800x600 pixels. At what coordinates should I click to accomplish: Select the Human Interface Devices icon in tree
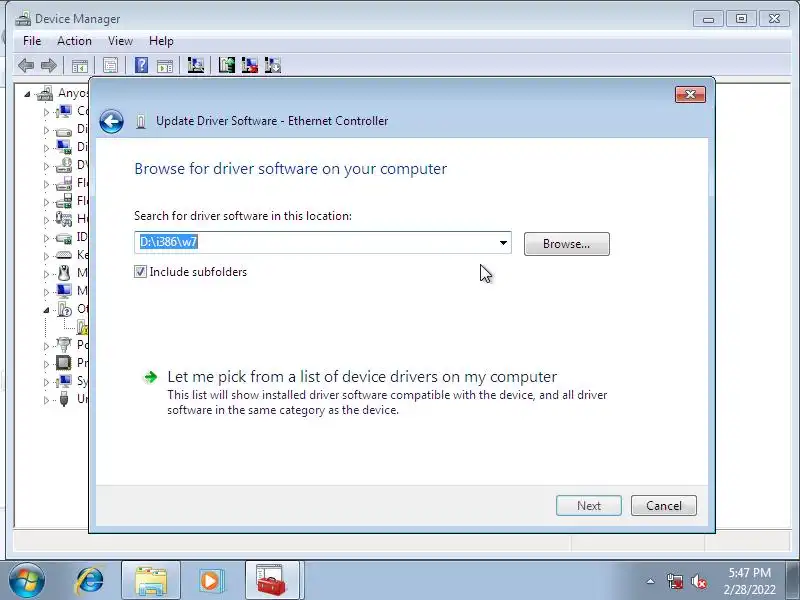point(64,219)
